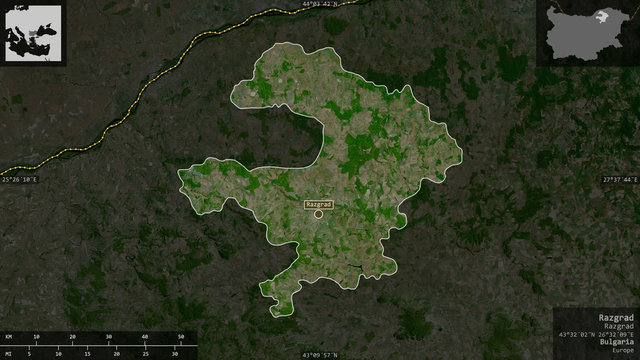
Task: Click the 30 mi scale mark
Action: [175, 354]
